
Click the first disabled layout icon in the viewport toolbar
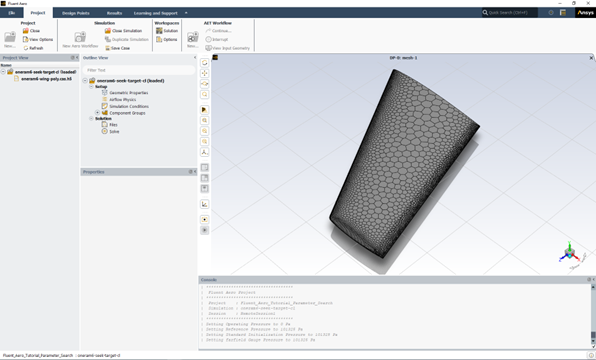click(x=204, y=168)
